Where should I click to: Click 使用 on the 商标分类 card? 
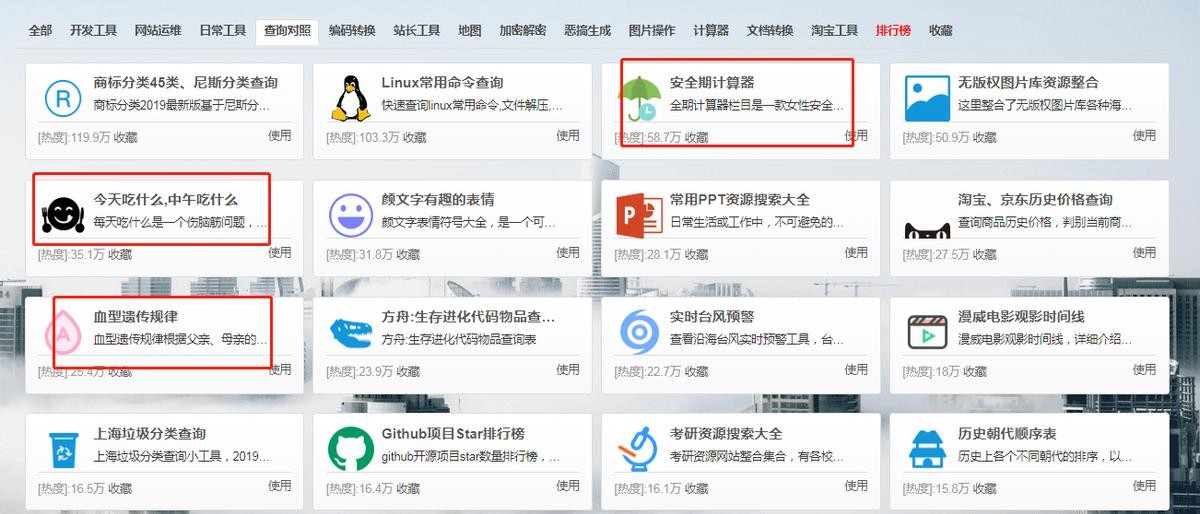tap(280, 135)
